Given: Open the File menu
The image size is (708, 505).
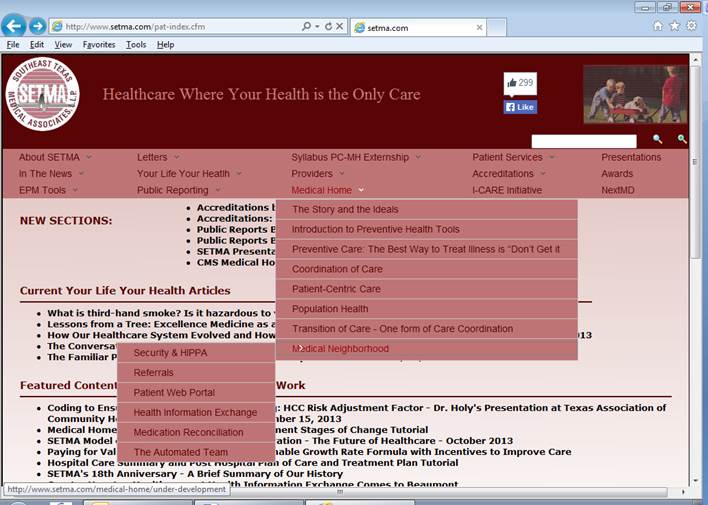Looking at the screenshot, I should point(13,45).
